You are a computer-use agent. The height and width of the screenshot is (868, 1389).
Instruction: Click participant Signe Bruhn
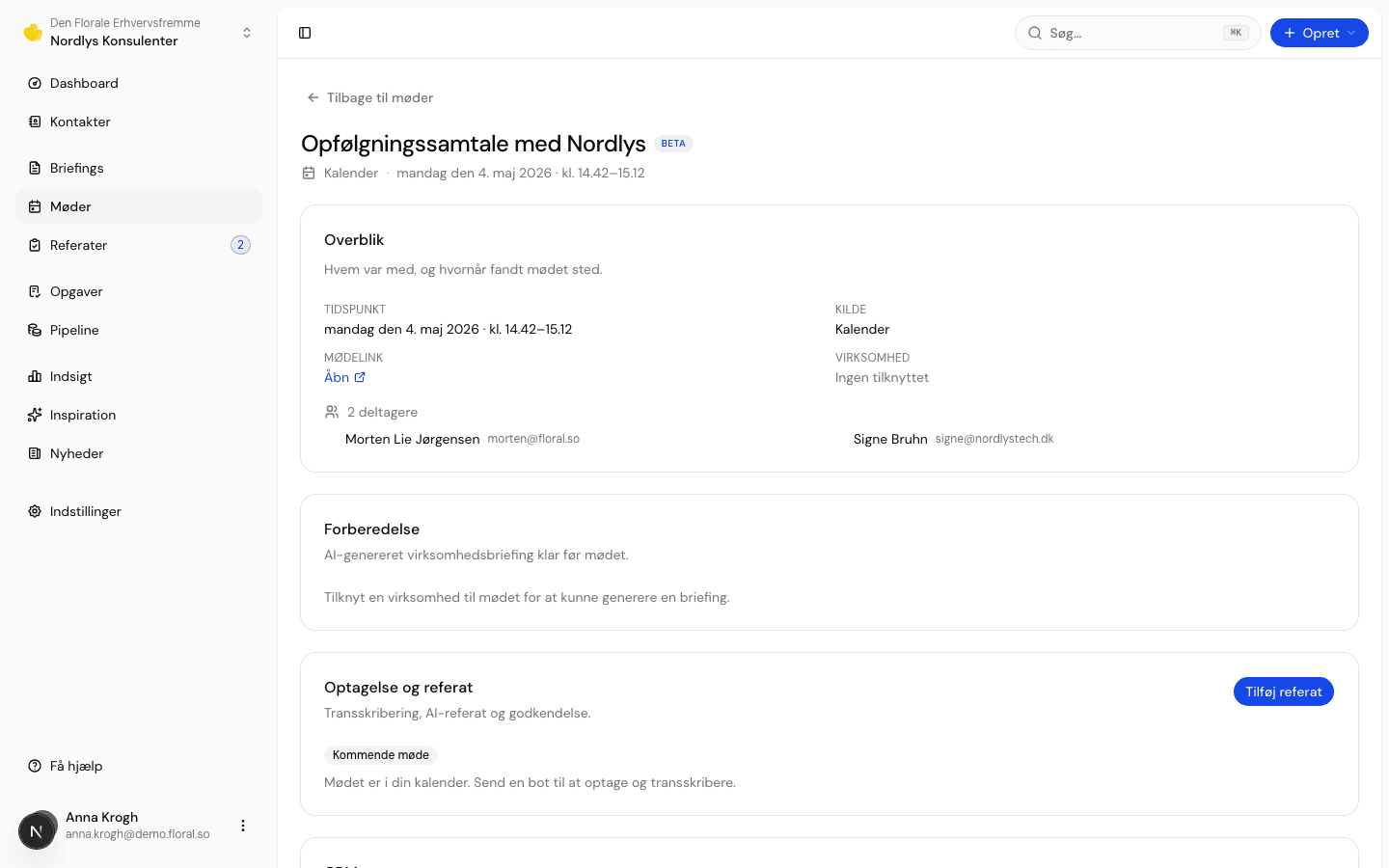point(890,439)
